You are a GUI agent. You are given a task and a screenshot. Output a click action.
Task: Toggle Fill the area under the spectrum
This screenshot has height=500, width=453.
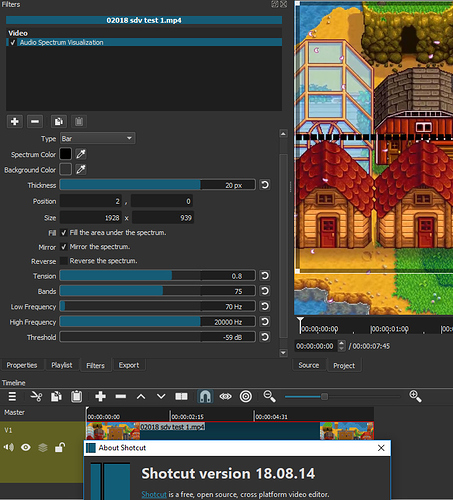[x=64, y=233]
